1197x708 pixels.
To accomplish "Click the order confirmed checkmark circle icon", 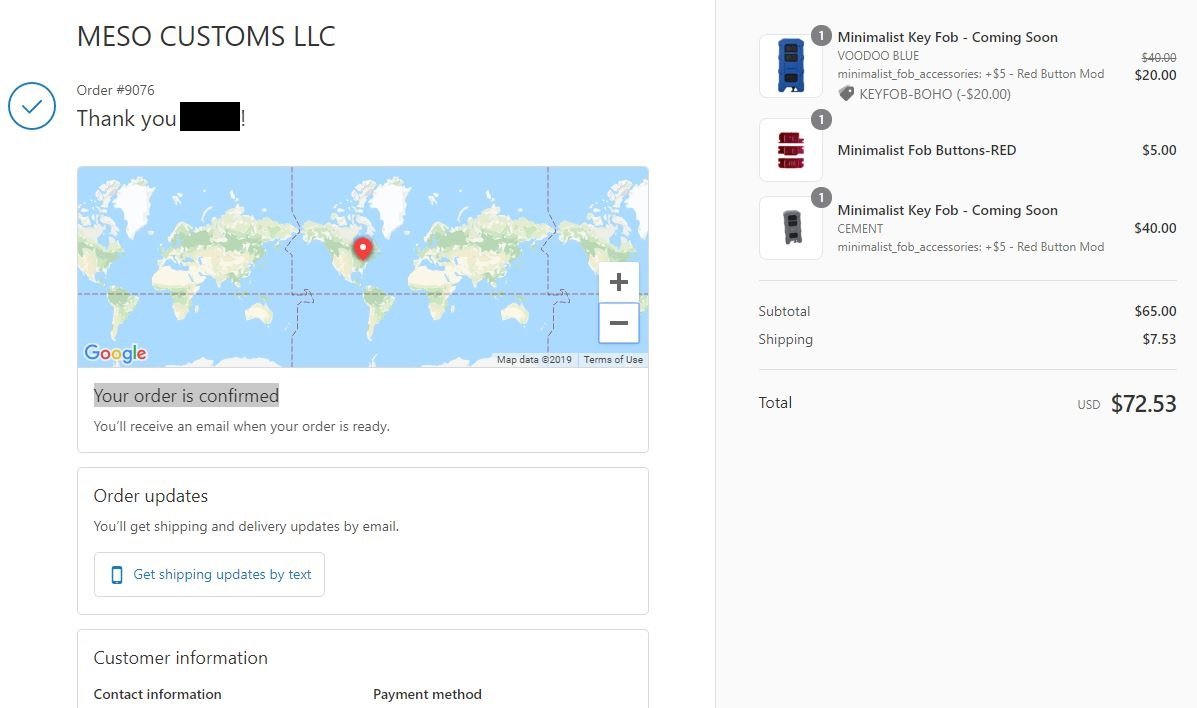I will pos(32,106).
